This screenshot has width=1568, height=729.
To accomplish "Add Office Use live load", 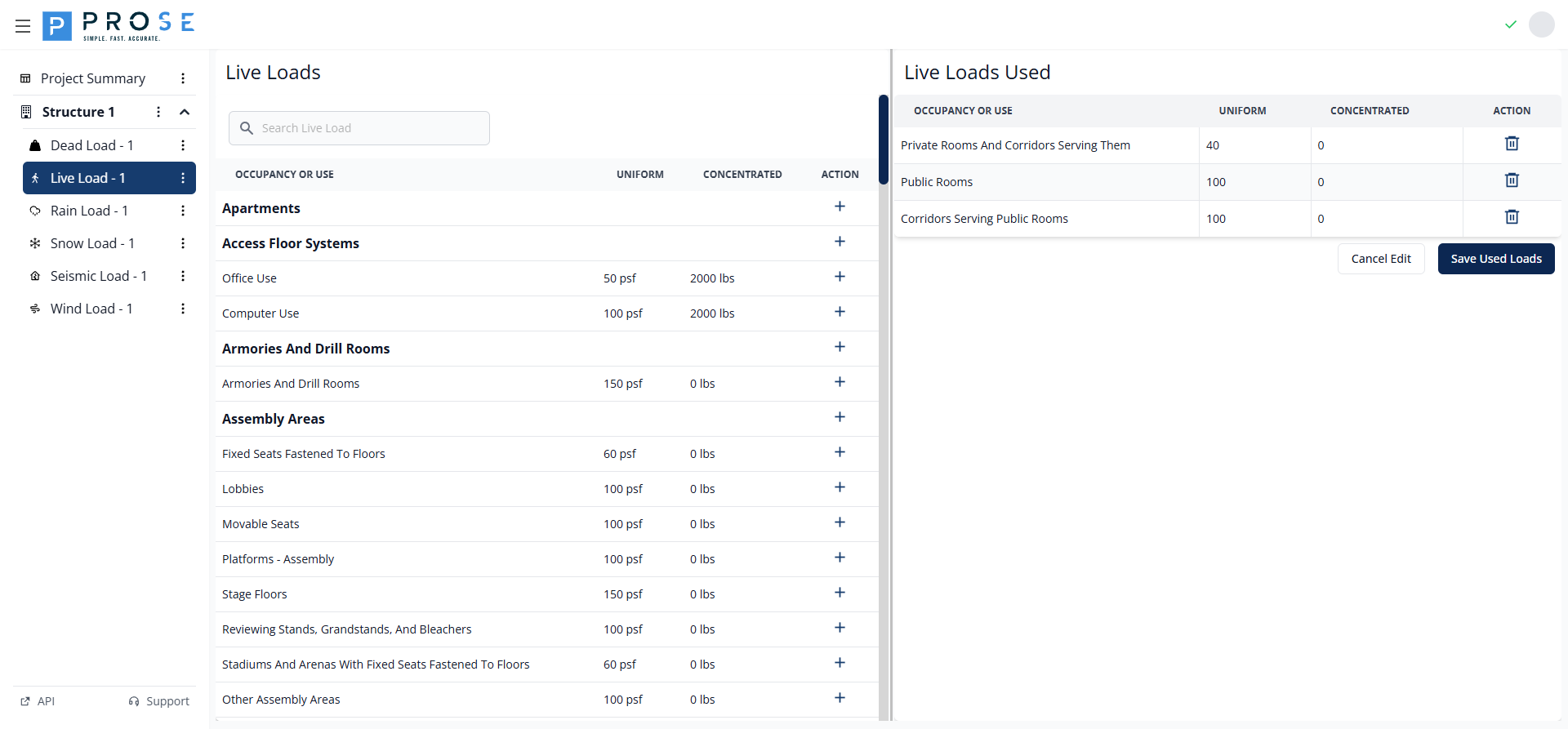I will coord(840,277).
